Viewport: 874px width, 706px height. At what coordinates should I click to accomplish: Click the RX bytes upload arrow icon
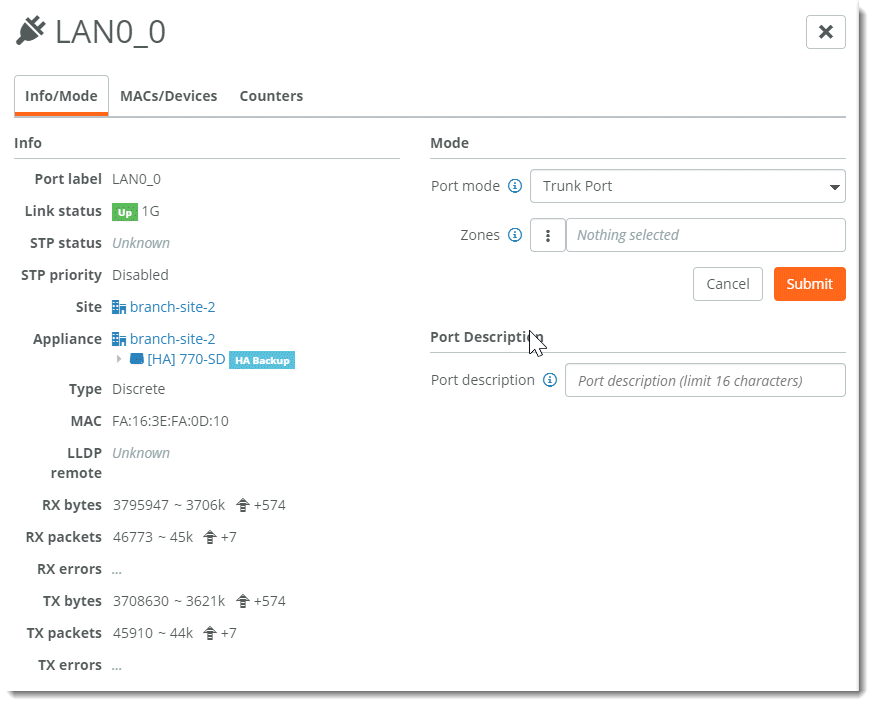(242, 505)
